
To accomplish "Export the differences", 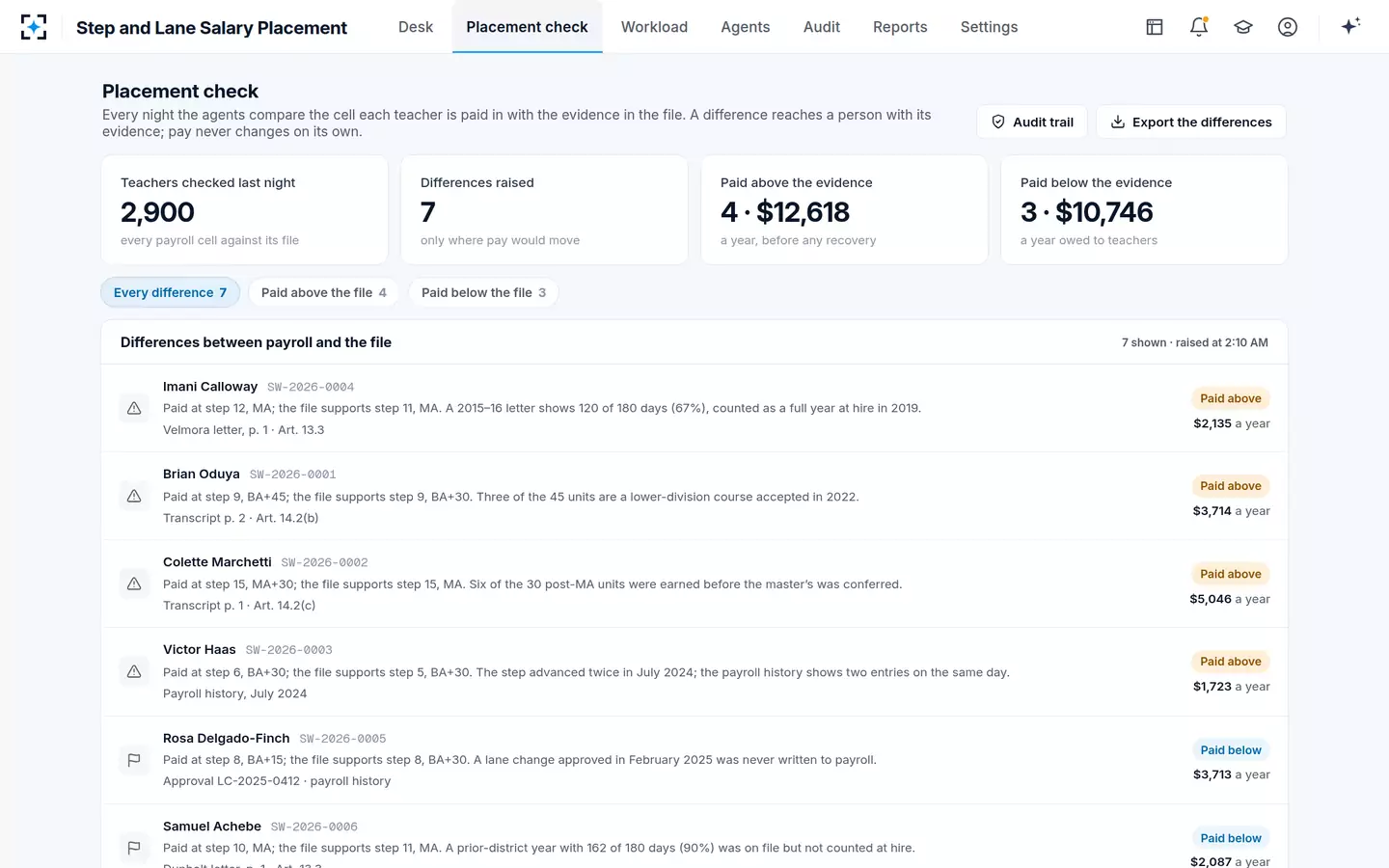I will tap(1191, 122).
